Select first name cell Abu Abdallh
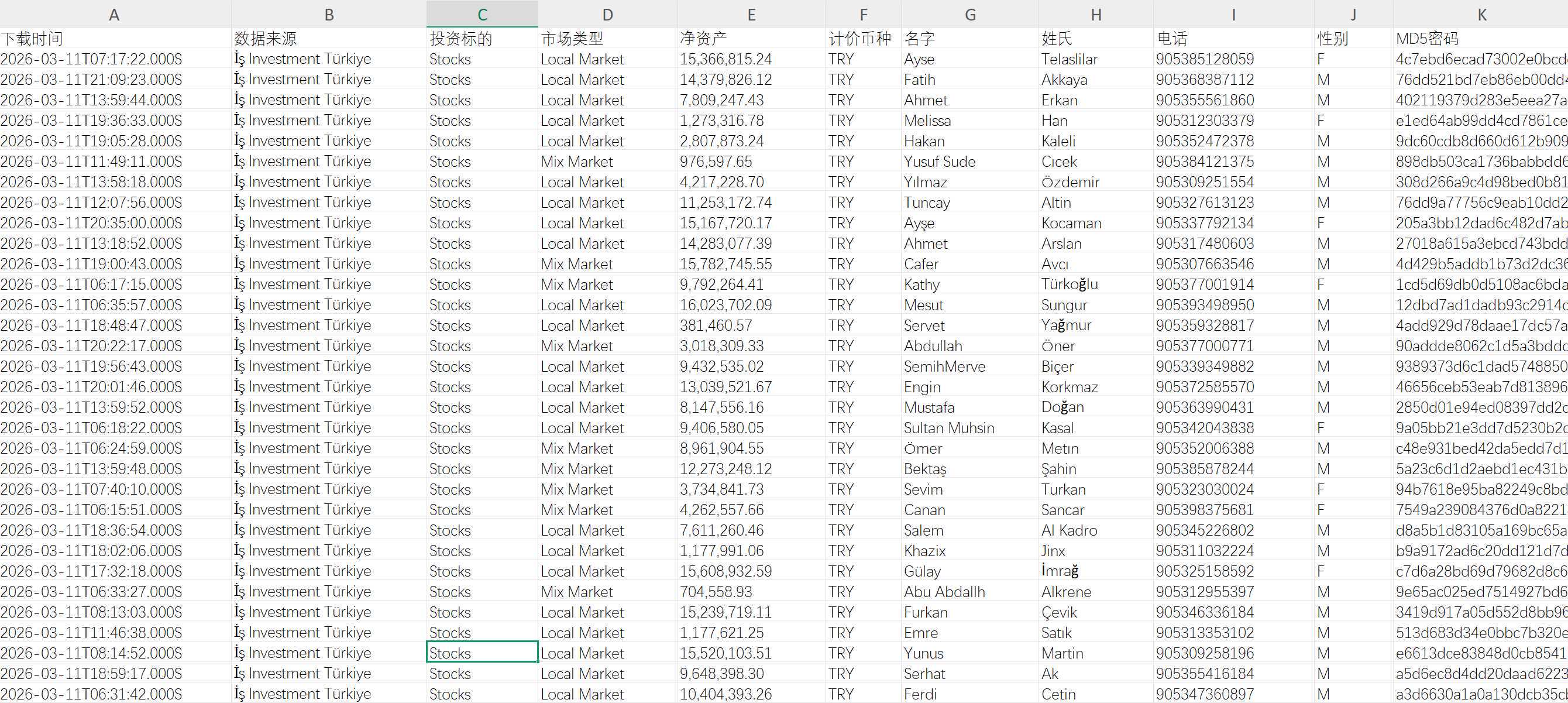The image size is (1568, 703). (970, 592)
